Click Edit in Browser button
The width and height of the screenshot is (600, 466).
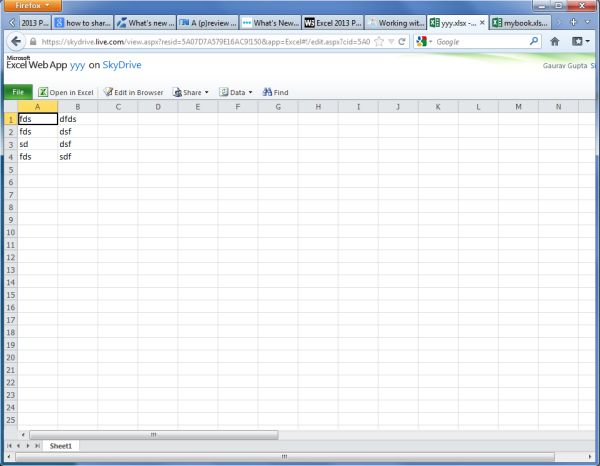pyautogui.click(x=134, y=92)
